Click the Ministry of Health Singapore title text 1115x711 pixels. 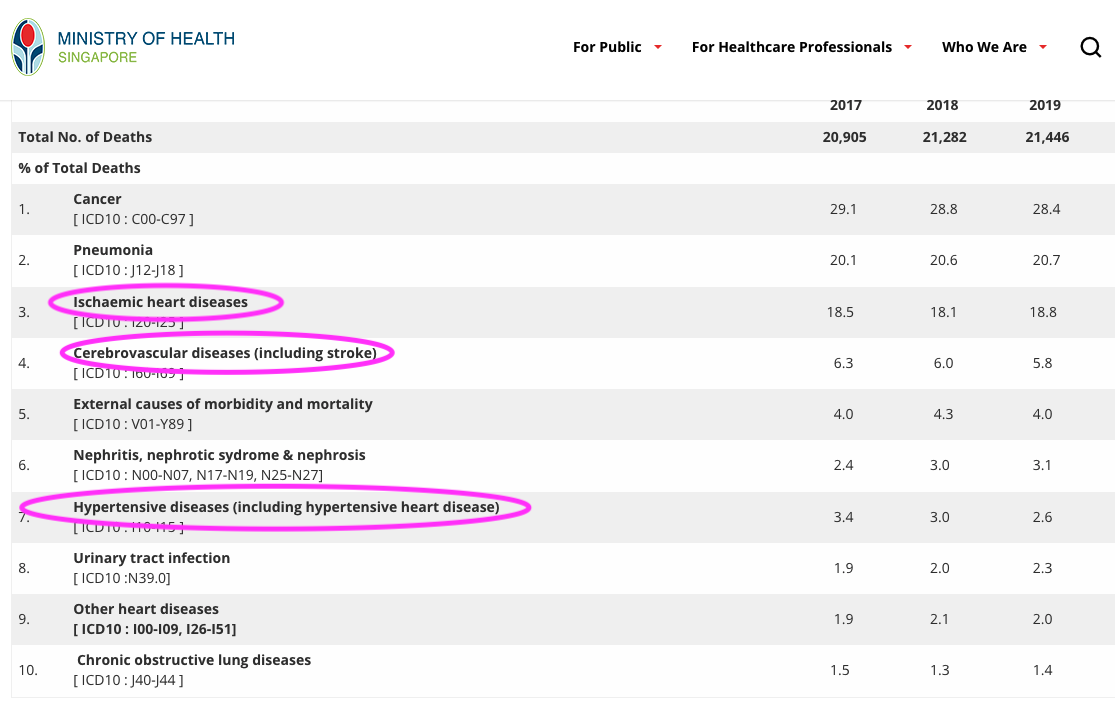pos(146,47)
